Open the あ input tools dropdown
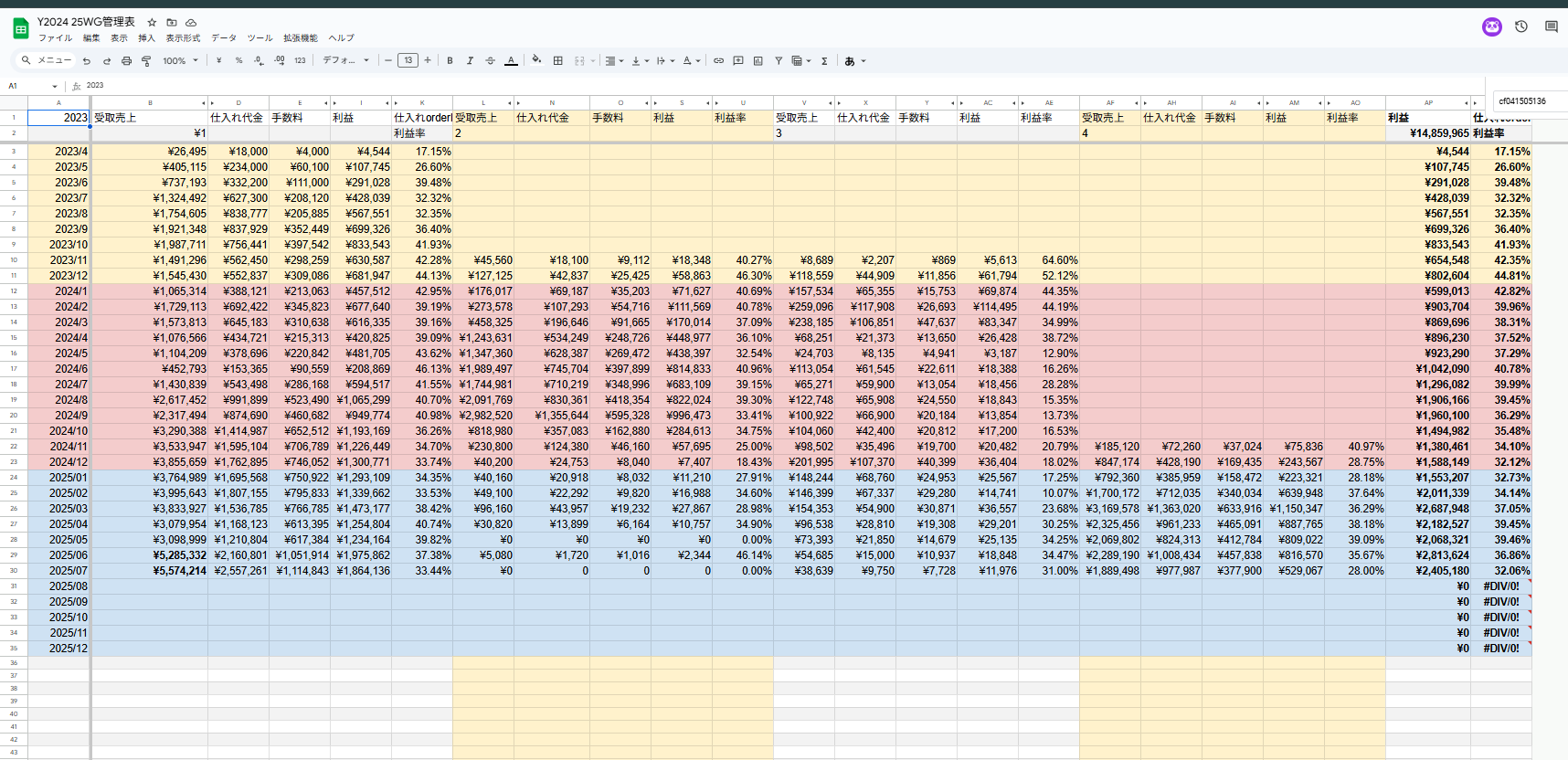This screenshot has width=1568, height=760. click(854, 61)
